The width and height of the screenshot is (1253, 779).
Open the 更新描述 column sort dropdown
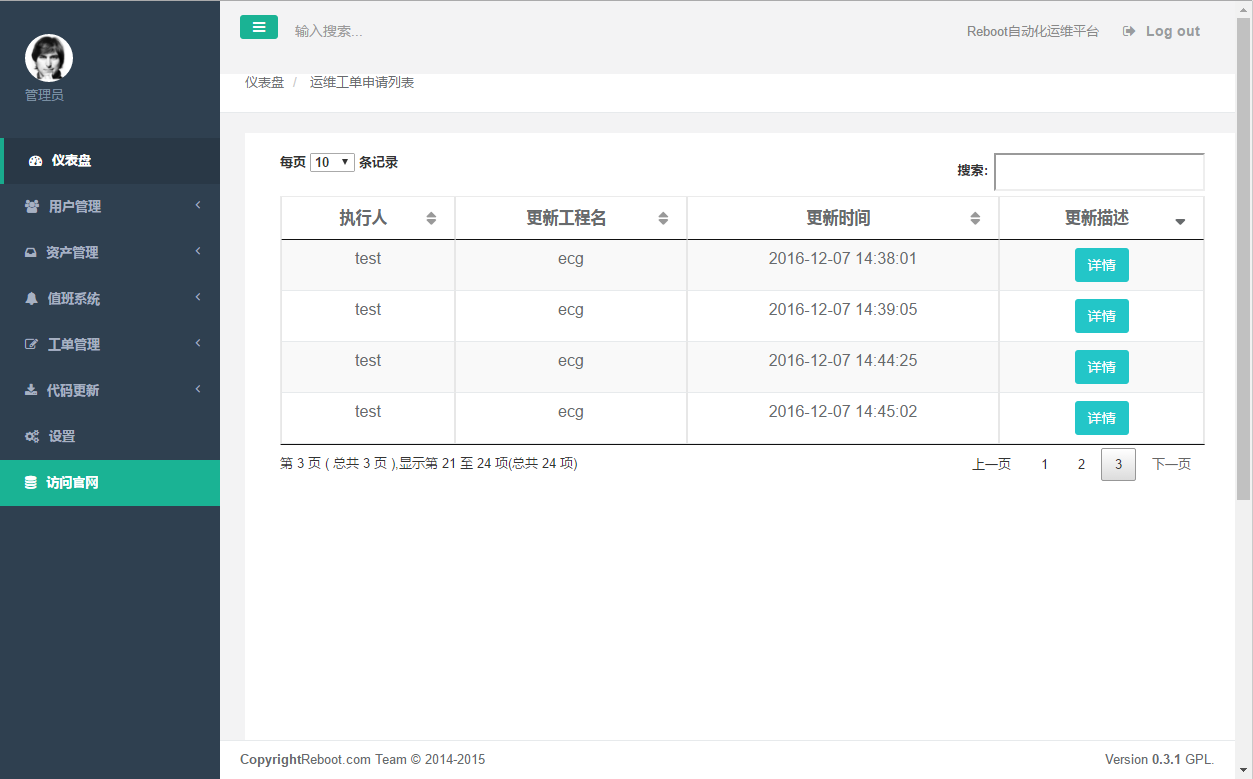[1180, 218]
